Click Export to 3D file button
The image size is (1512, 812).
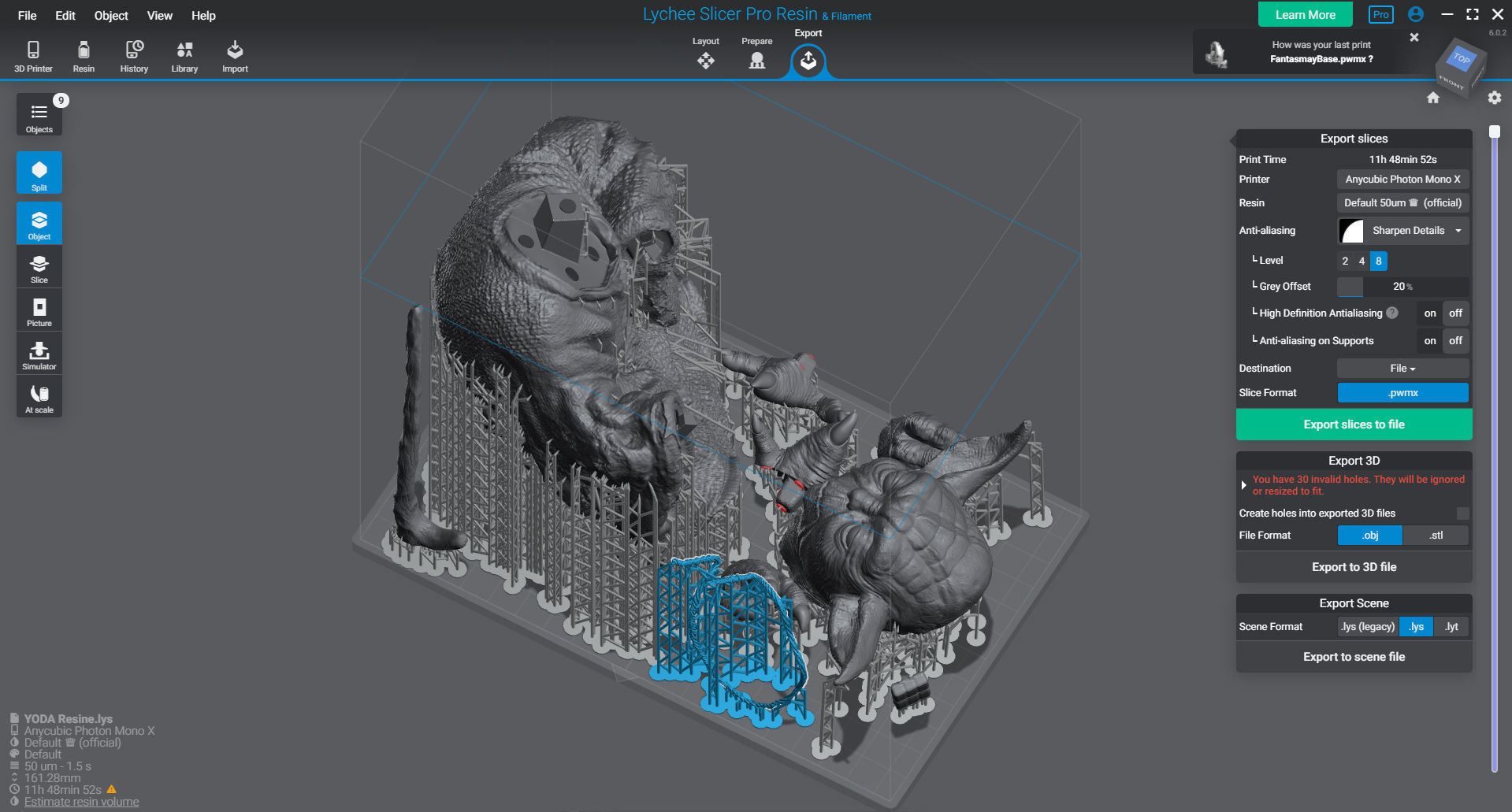[x=1354, y=567]
